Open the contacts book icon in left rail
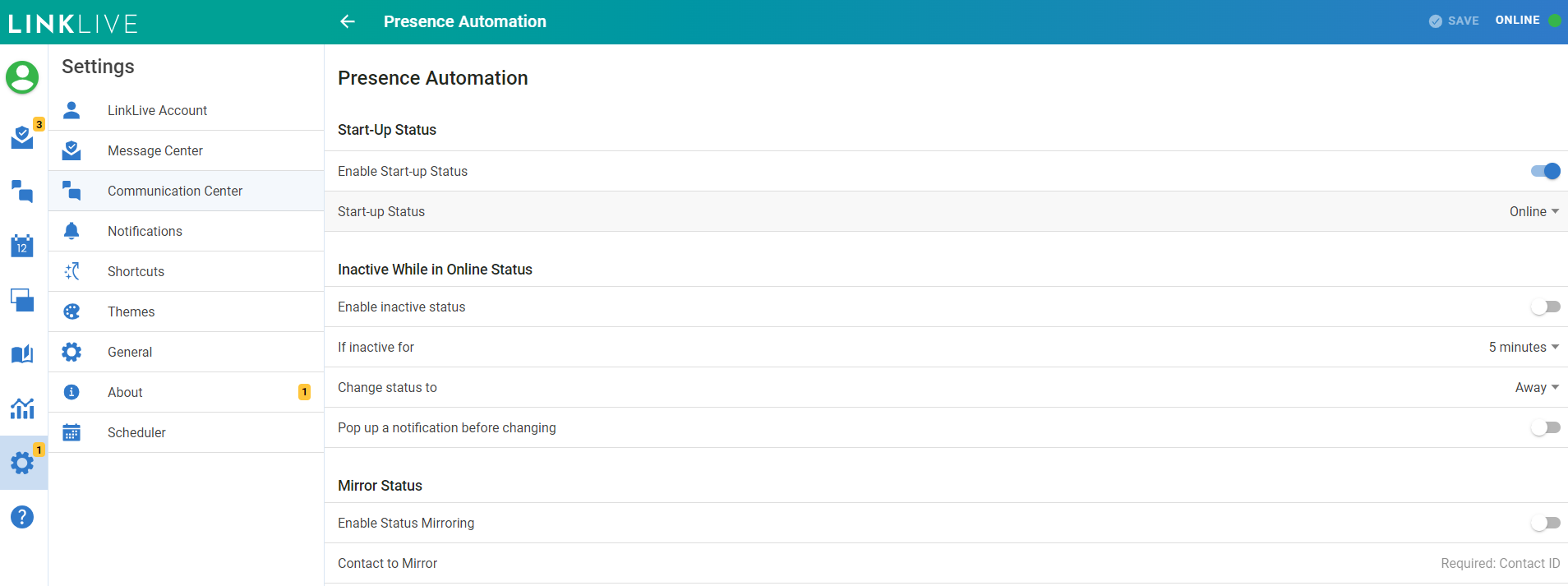This screenshot has height=586, width=1568. point(22,354)
